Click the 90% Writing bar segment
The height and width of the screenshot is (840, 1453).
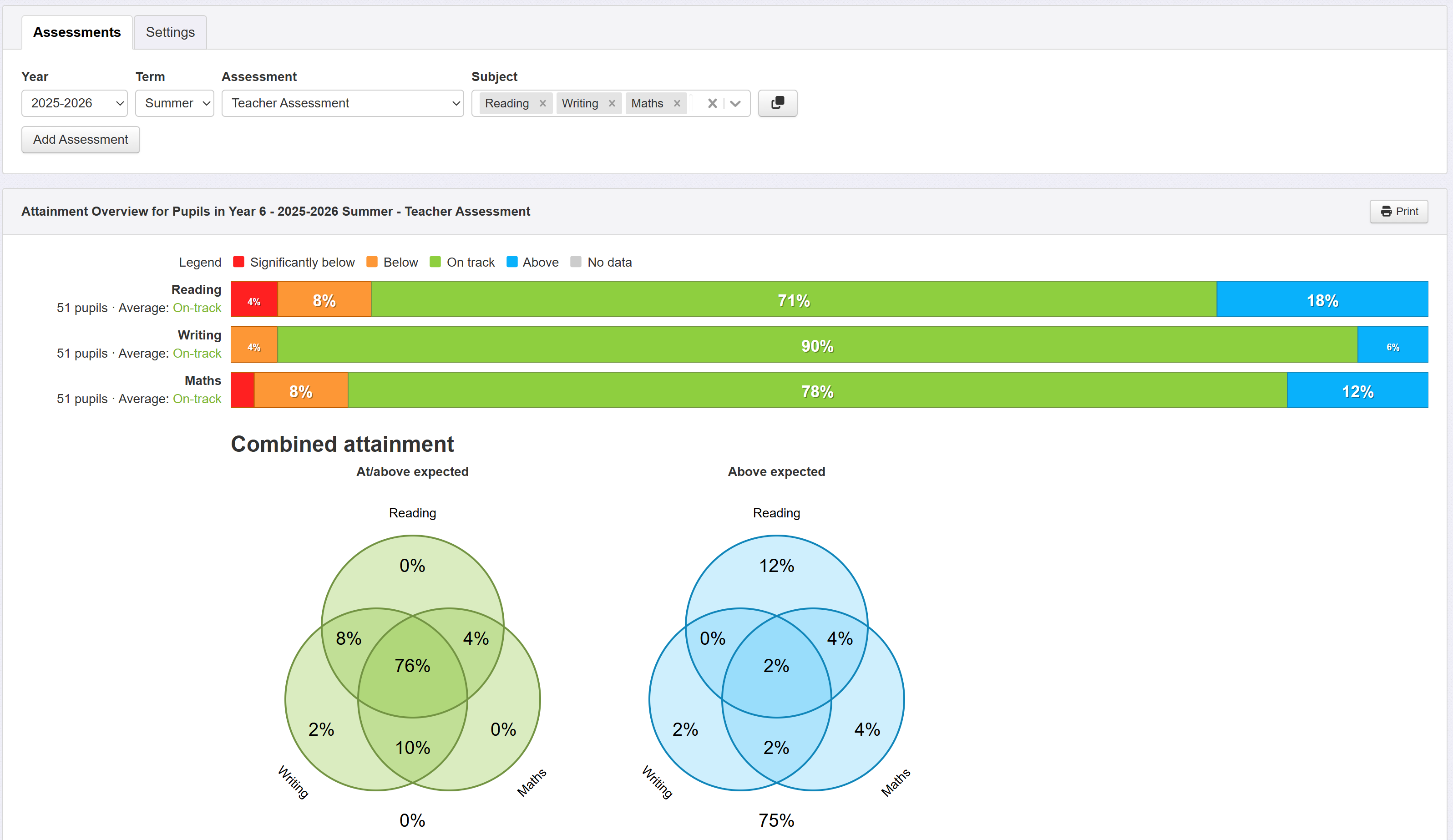tap(817, 345)
